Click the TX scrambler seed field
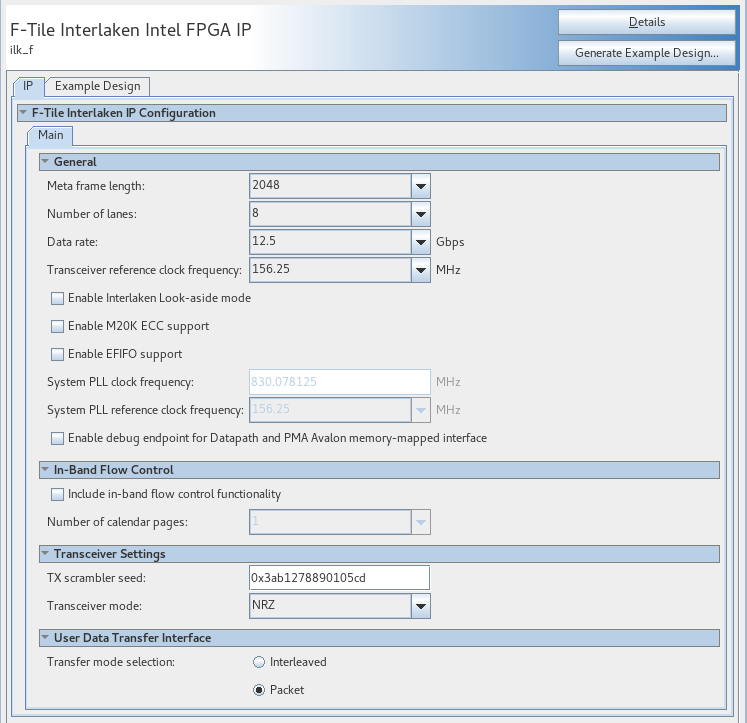 click(339, 578)
